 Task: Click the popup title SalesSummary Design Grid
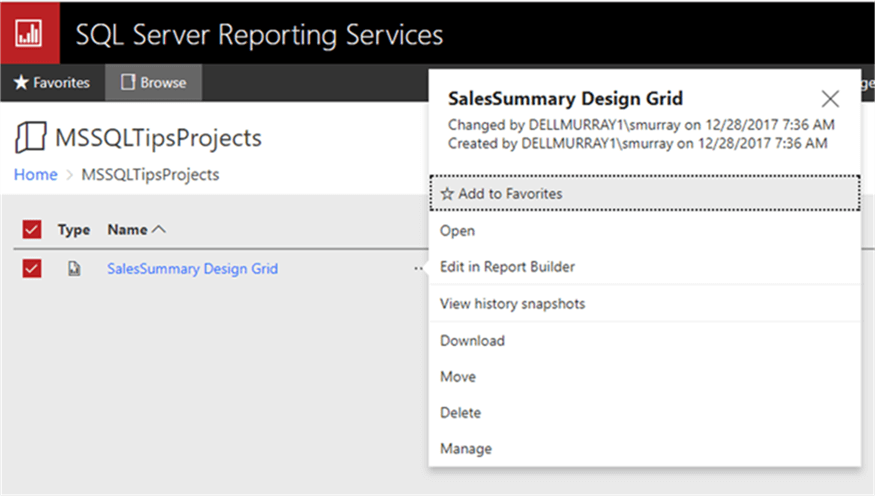565,99
